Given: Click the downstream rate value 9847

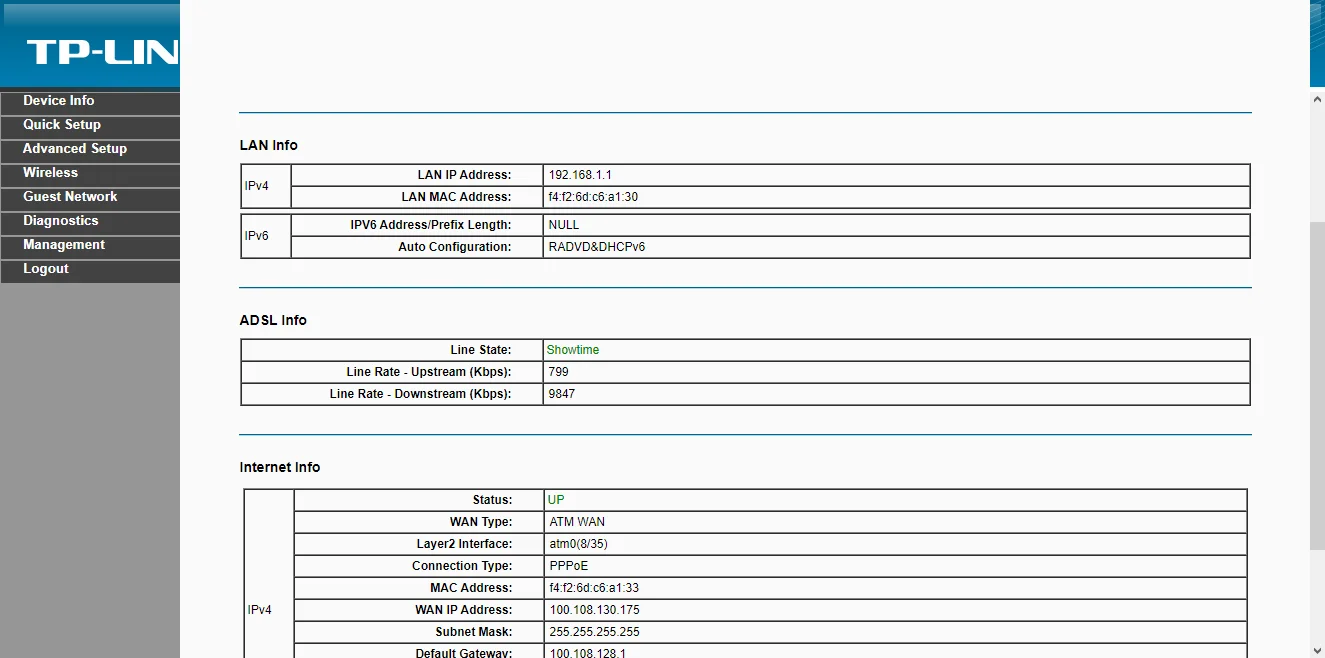Looking at the screenshot, I should [x=561, y=394].
